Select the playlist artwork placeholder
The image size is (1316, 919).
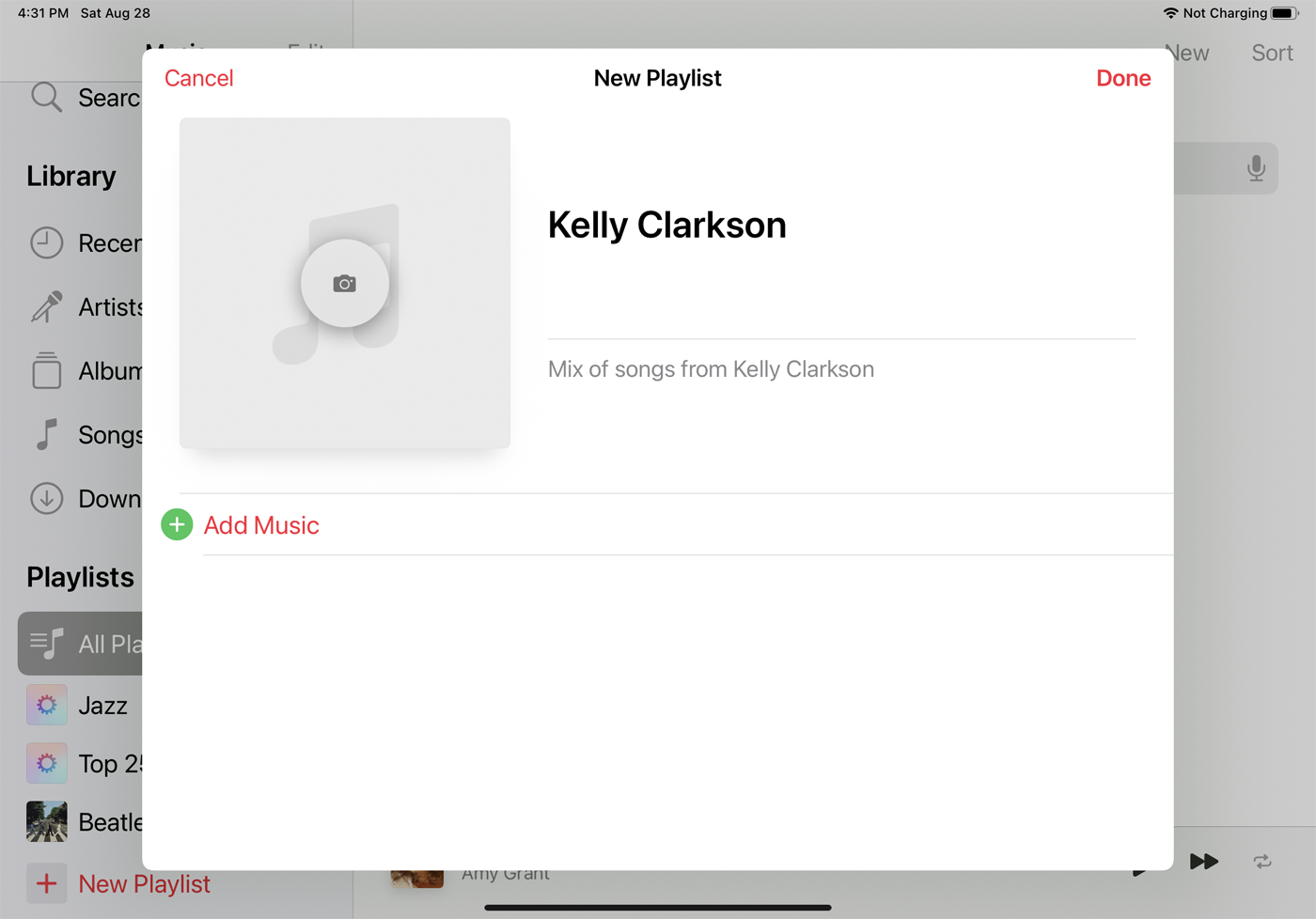tap(345, 283)
